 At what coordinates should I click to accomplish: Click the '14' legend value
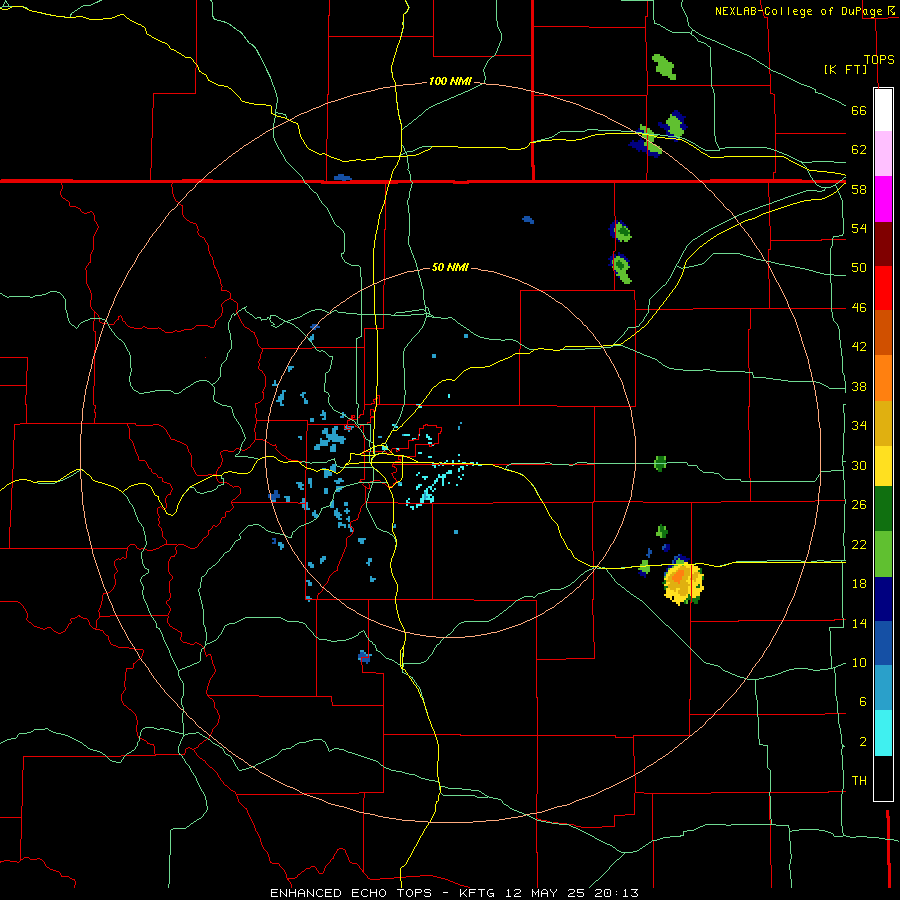(859, 623)
